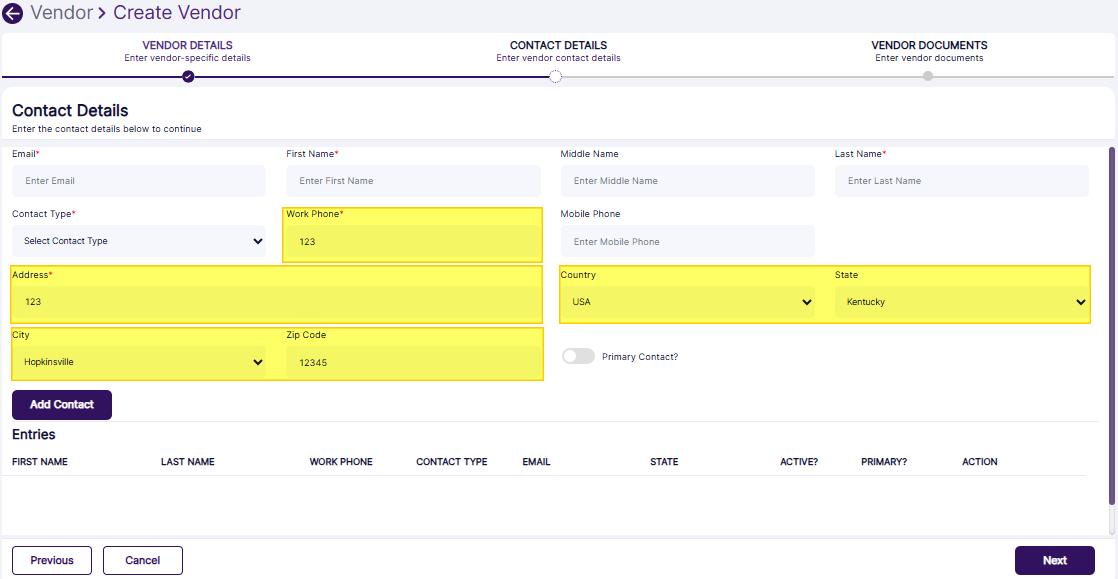Click the Vendor Details completed checkmark circle

[x=186, y=75]
